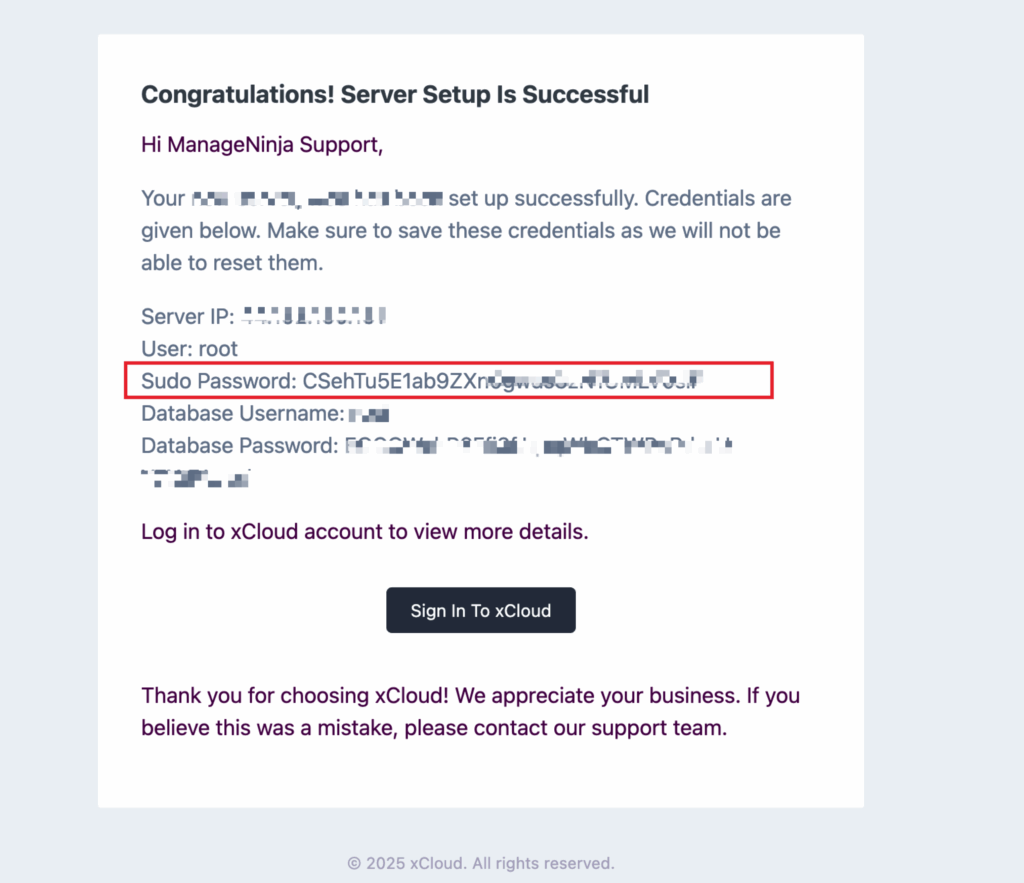Click Log in to xCloud account text

[364, 532]
